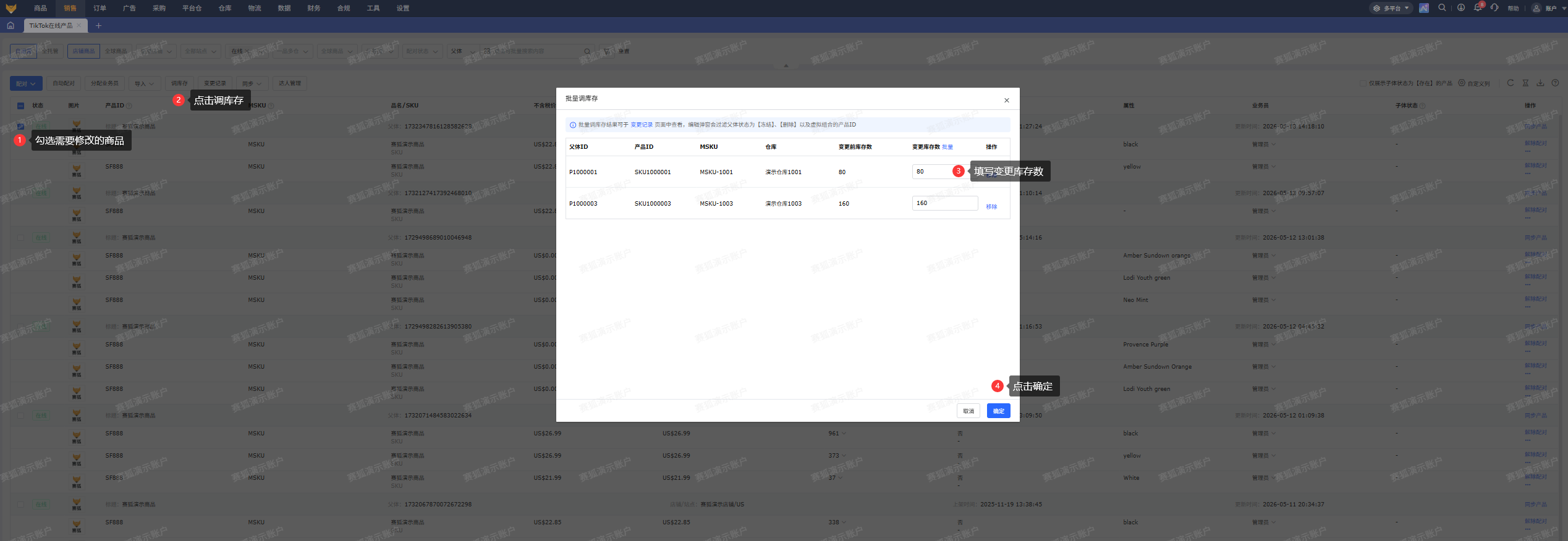Click the account avatar icon
The image size is (1568, 541).
1536,8
